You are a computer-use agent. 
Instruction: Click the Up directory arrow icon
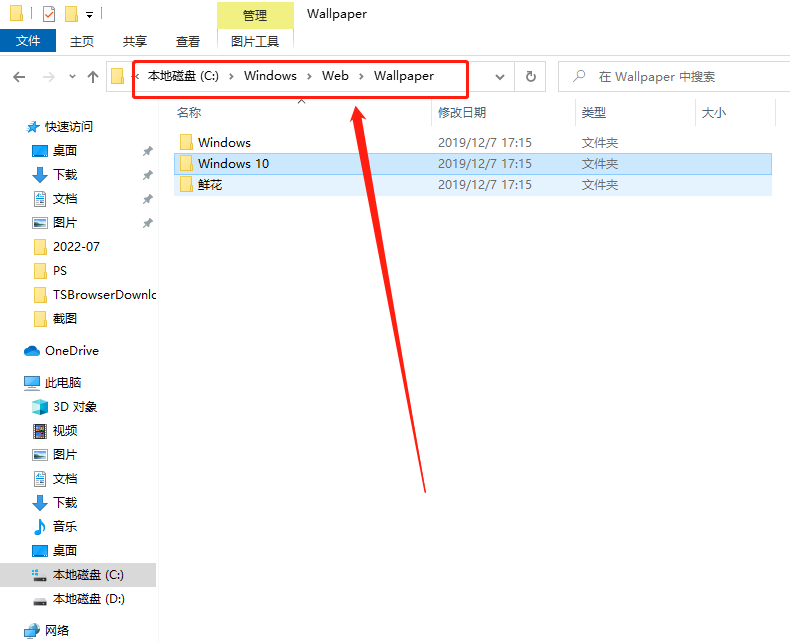pos(93,77)
